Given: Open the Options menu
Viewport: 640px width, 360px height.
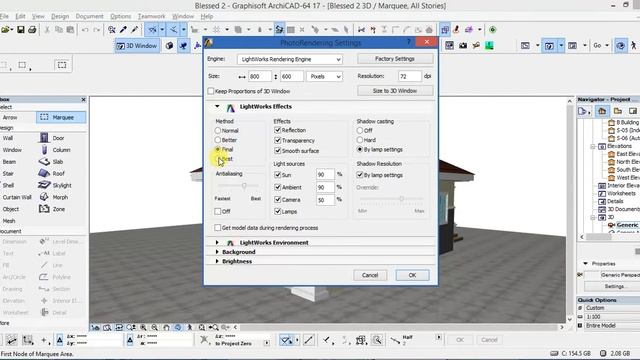Looking at the screenshot, I should pyautogui.click(x=121, y=16).
